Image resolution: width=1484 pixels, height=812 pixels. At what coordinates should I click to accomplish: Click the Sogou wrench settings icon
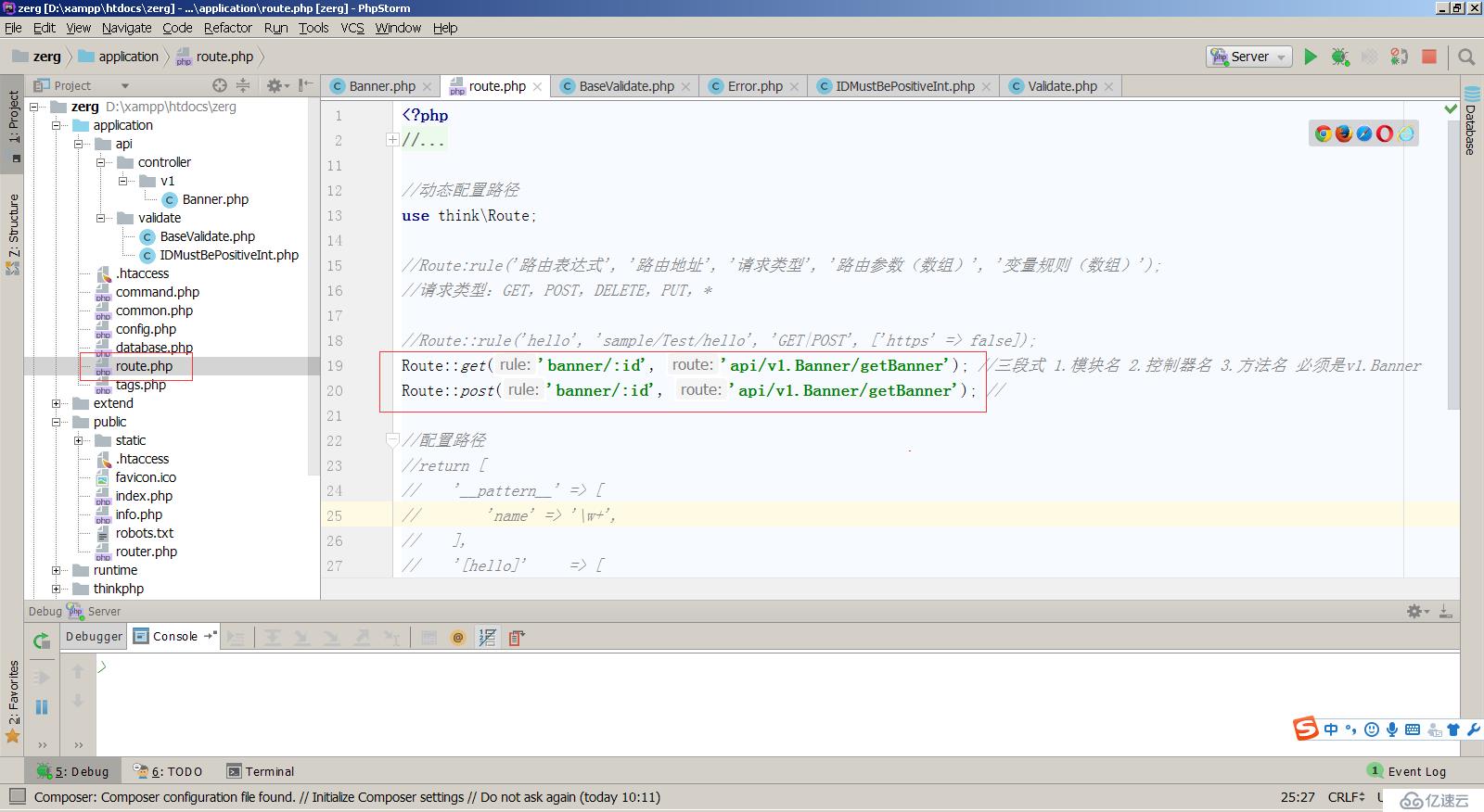point(1473,730)
